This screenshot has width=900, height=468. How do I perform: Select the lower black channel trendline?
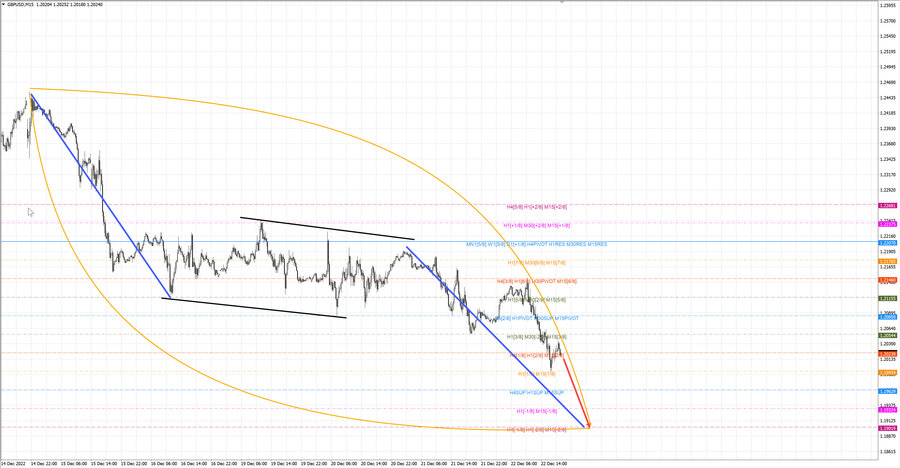[254, 307]
